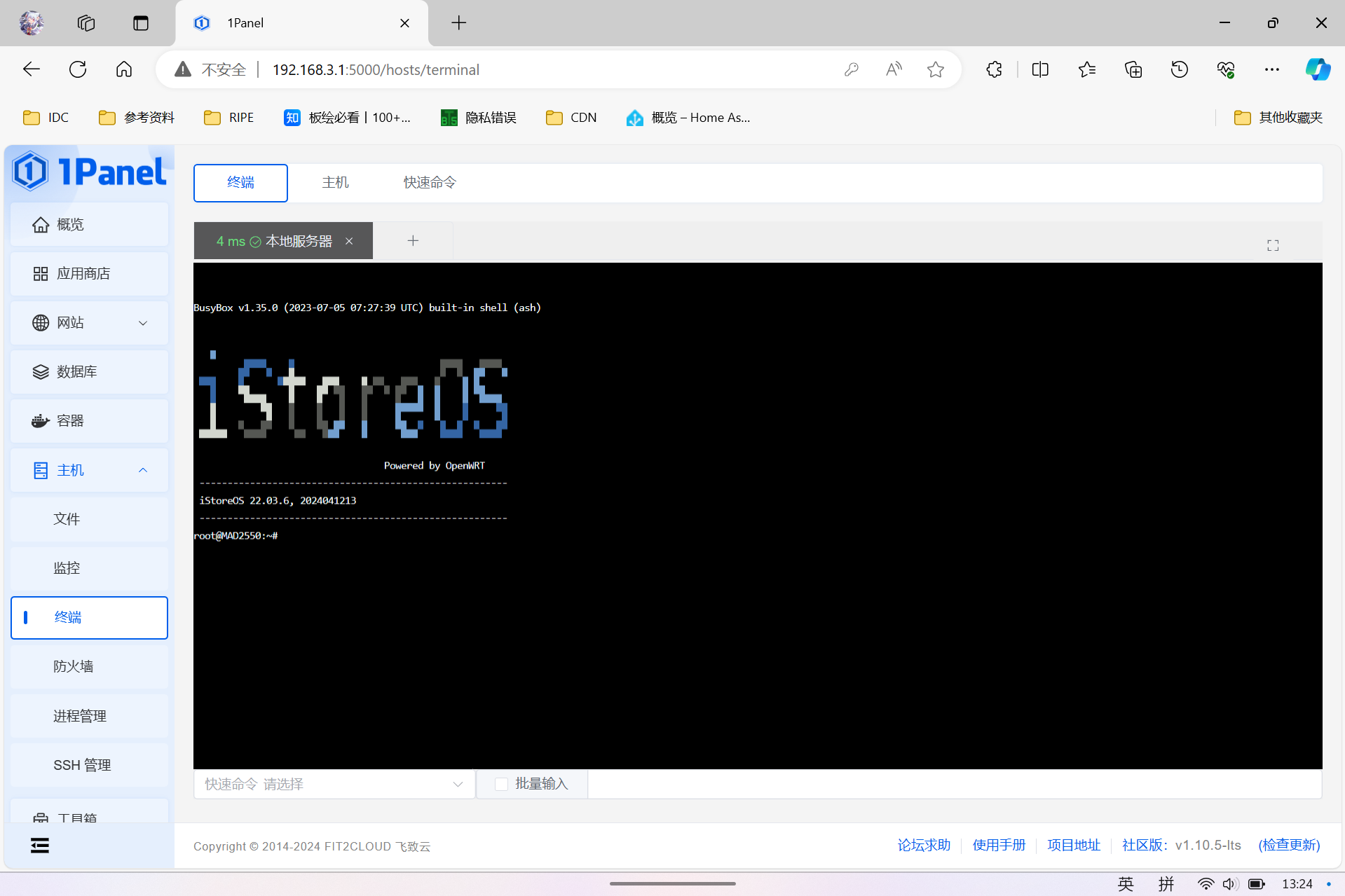Collapse sidebar with the menu fold icon
Viewport: 1345px width, 896px height.
click(40, 846)
